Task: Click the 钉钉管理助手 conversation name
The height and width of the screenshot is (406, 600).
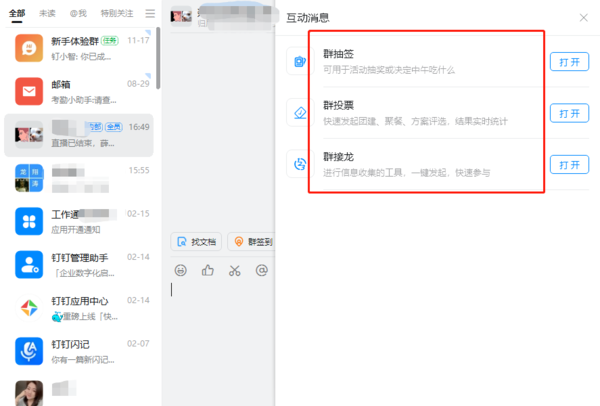Action: 80,258
